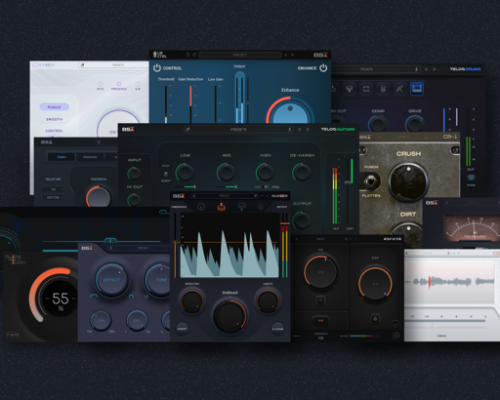Click the undo icon in blue Control plugin
500x400 pixels.
point(188,55)
